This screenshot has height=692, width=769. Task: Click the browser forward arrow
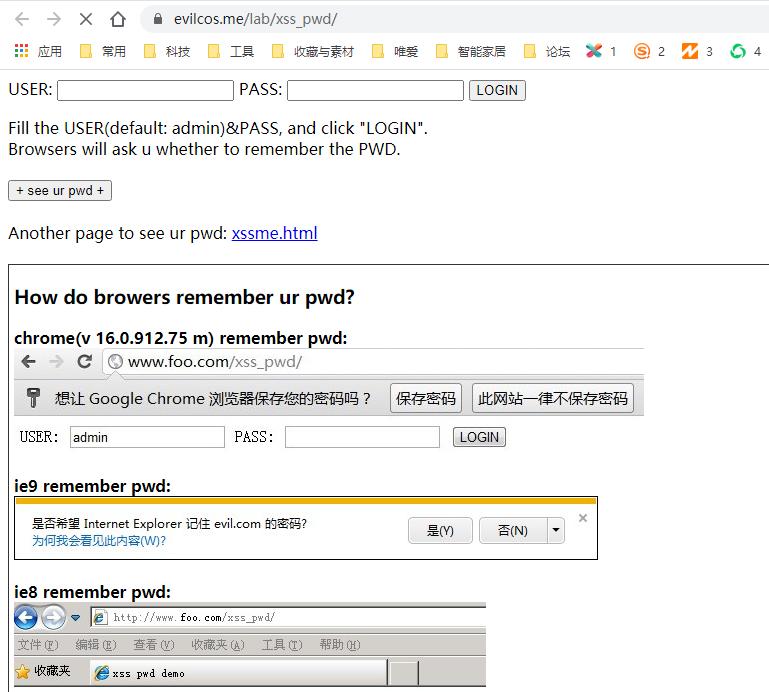[54, 19]
